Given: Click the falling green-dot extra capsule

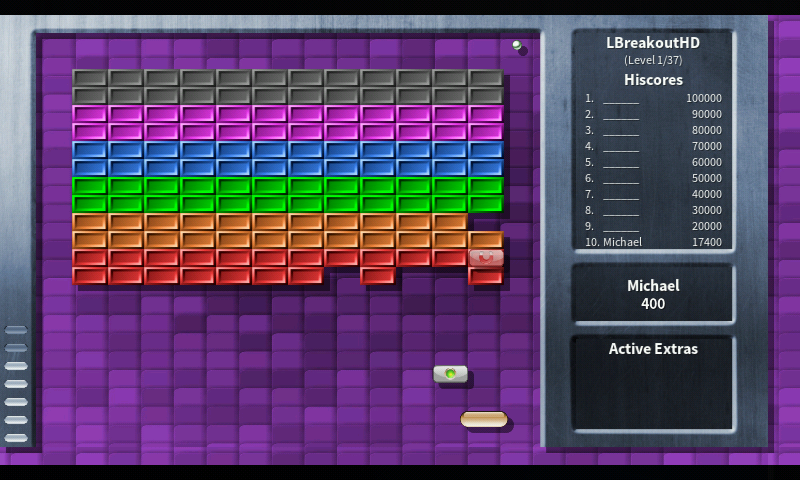Looking at the screenshot, I should coord(450,374).
